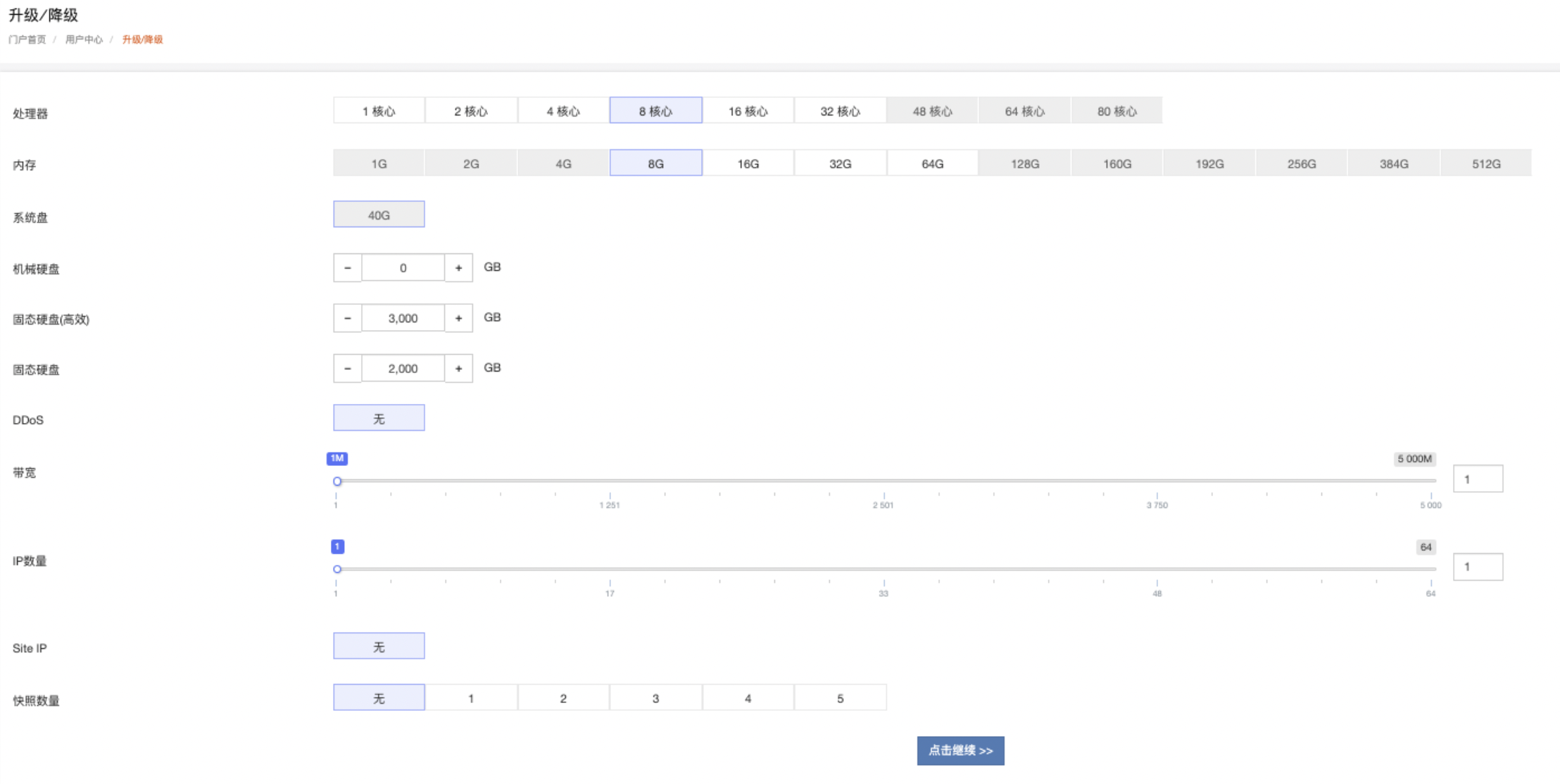1560x784 pixels.
Task: Click the IP数量 slider handle
Action: pos(337,569)
